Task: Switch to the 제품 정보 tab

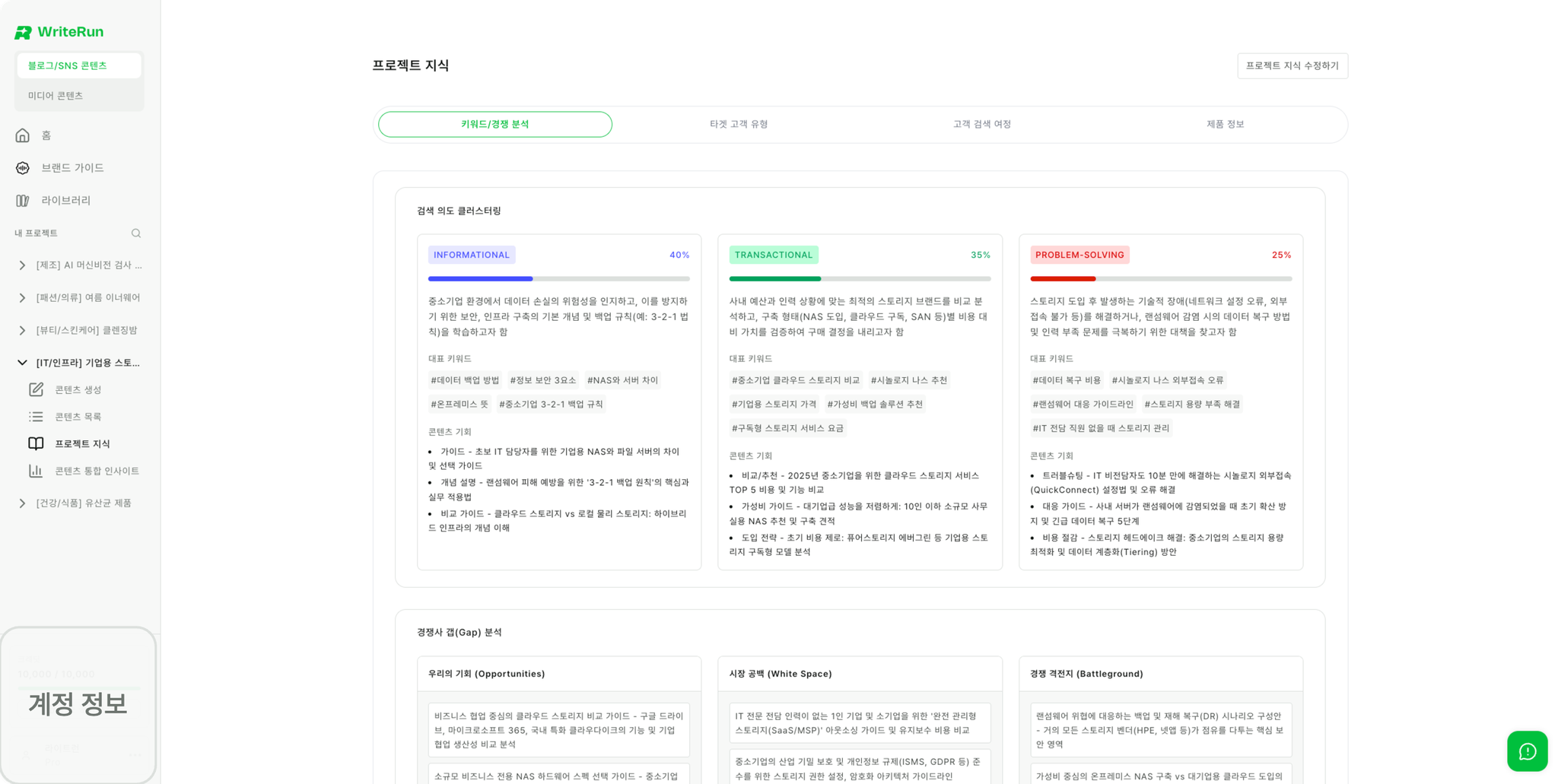Action: [1226, 124]
